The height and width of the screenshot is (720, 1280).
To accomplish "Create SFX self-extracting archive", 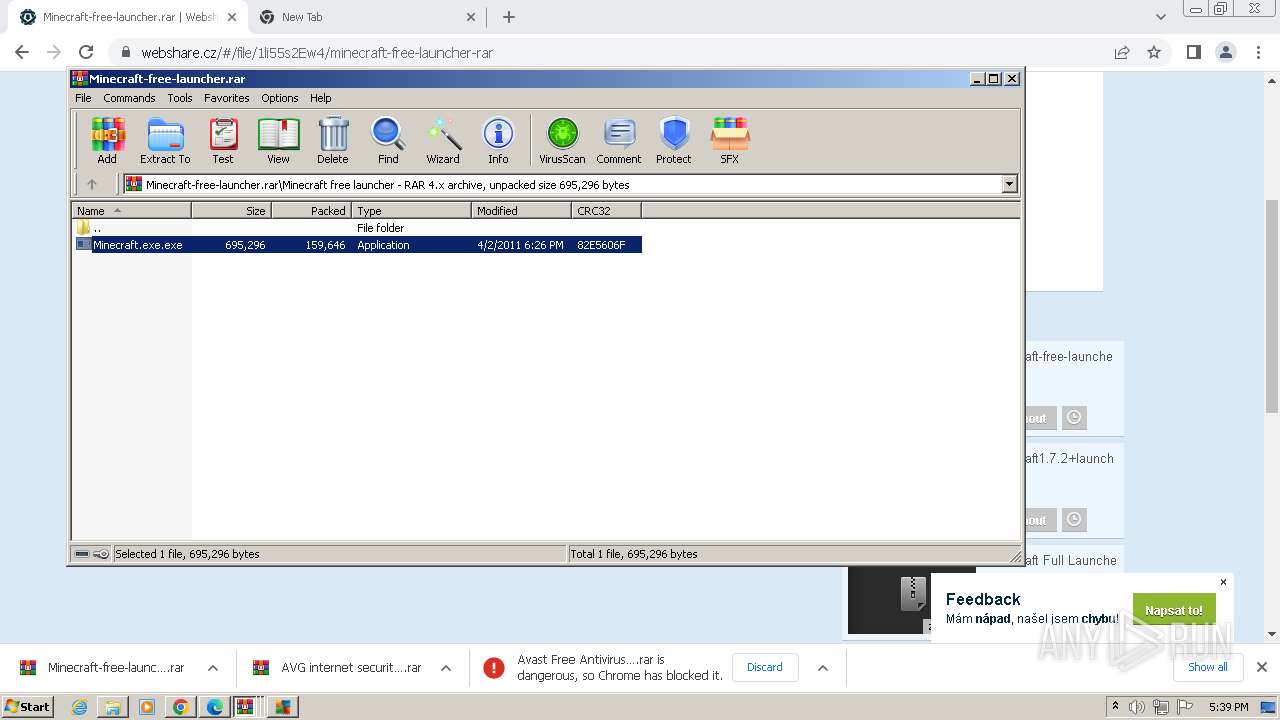I will pos(730,140).
